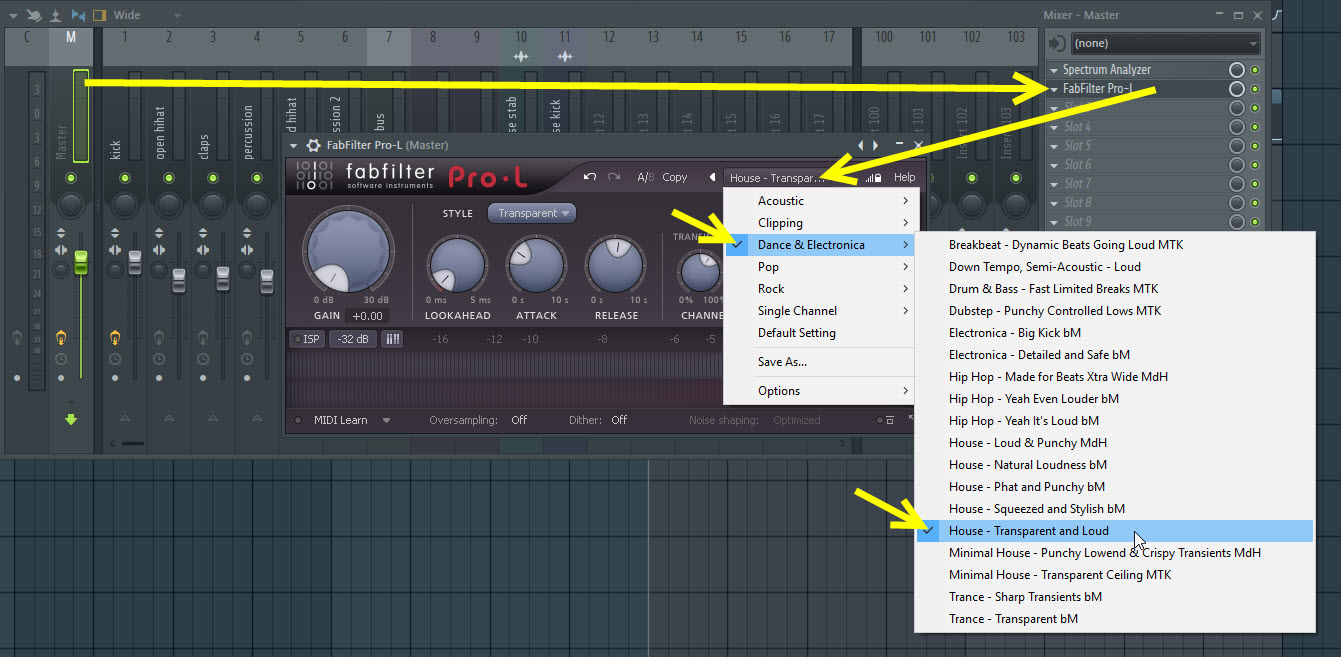Click the stereo separation icon on kick track
The height and width of the screenshot is (657, 1341).
point(115,250)
